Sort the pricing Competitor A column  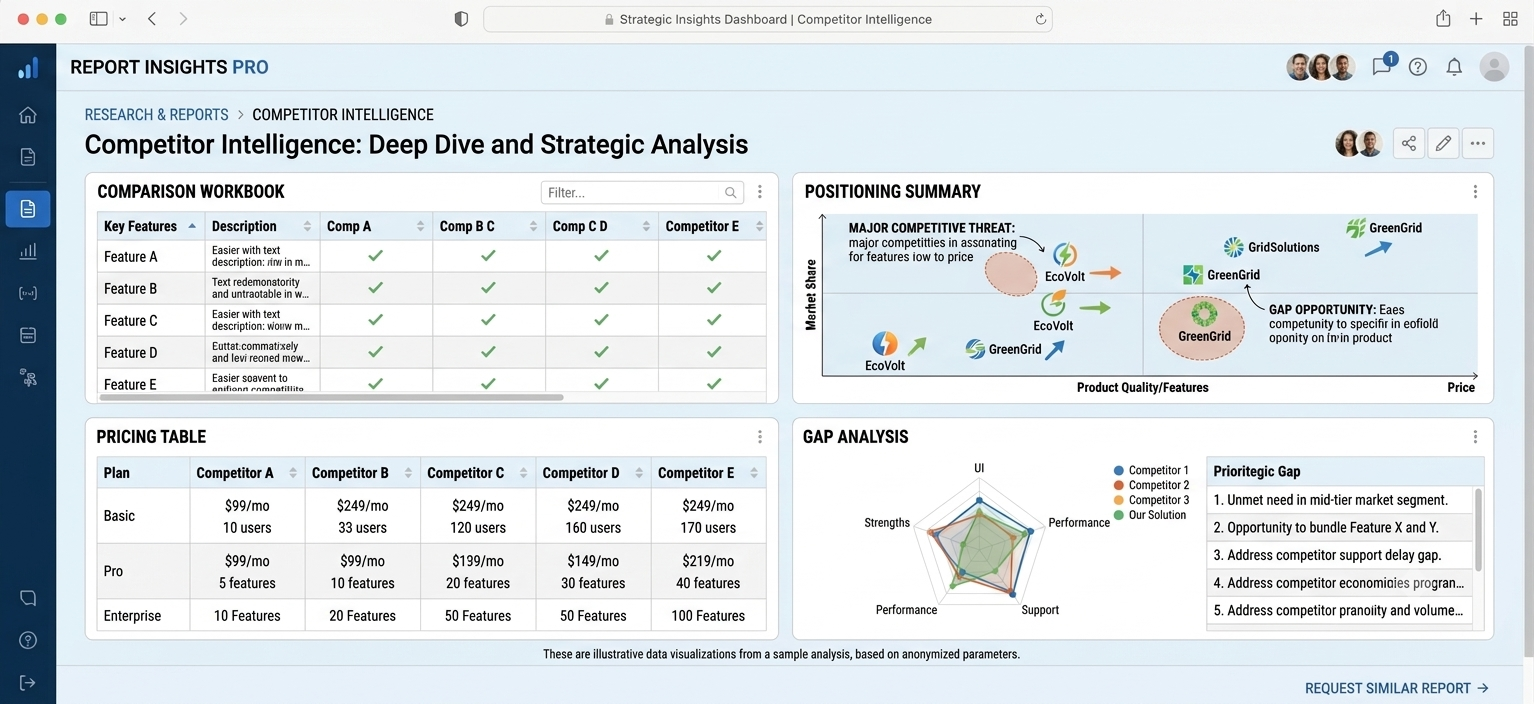(x=293, y=473)
